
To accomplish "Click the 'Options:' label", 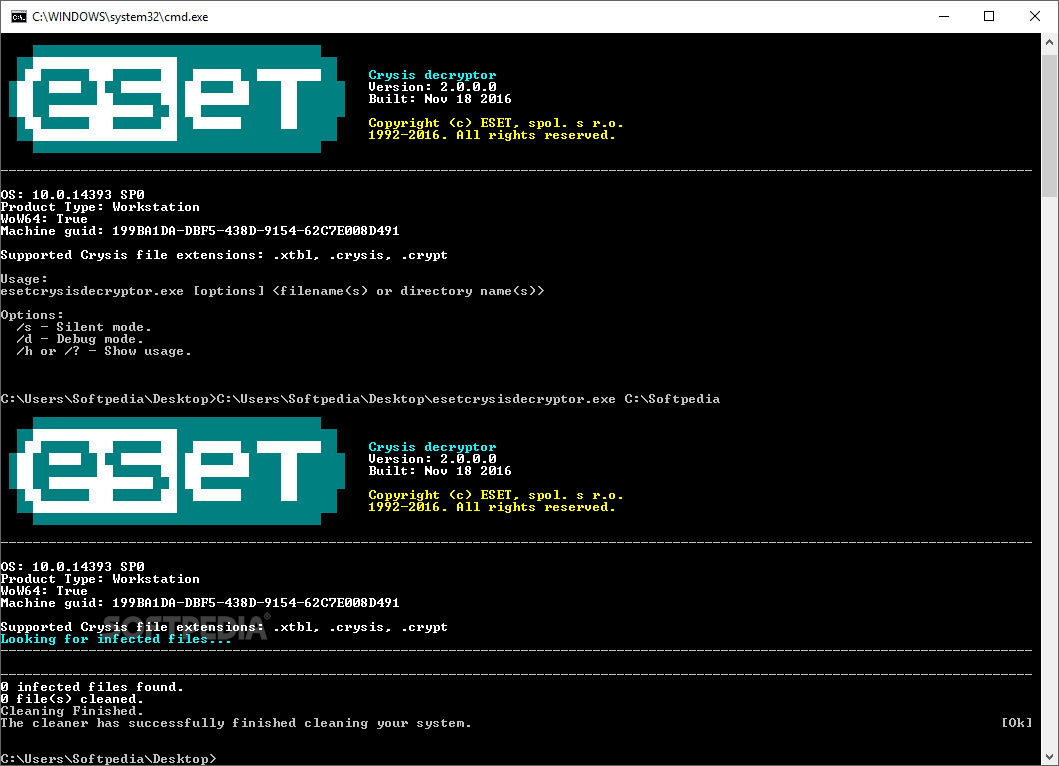I will pos(32,315).
